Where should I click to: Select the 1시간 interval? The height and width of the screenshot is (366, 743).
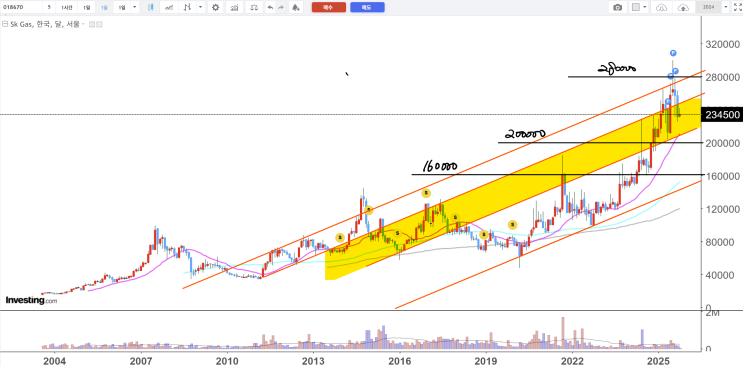pyautogui.click(x=66, y=7)
